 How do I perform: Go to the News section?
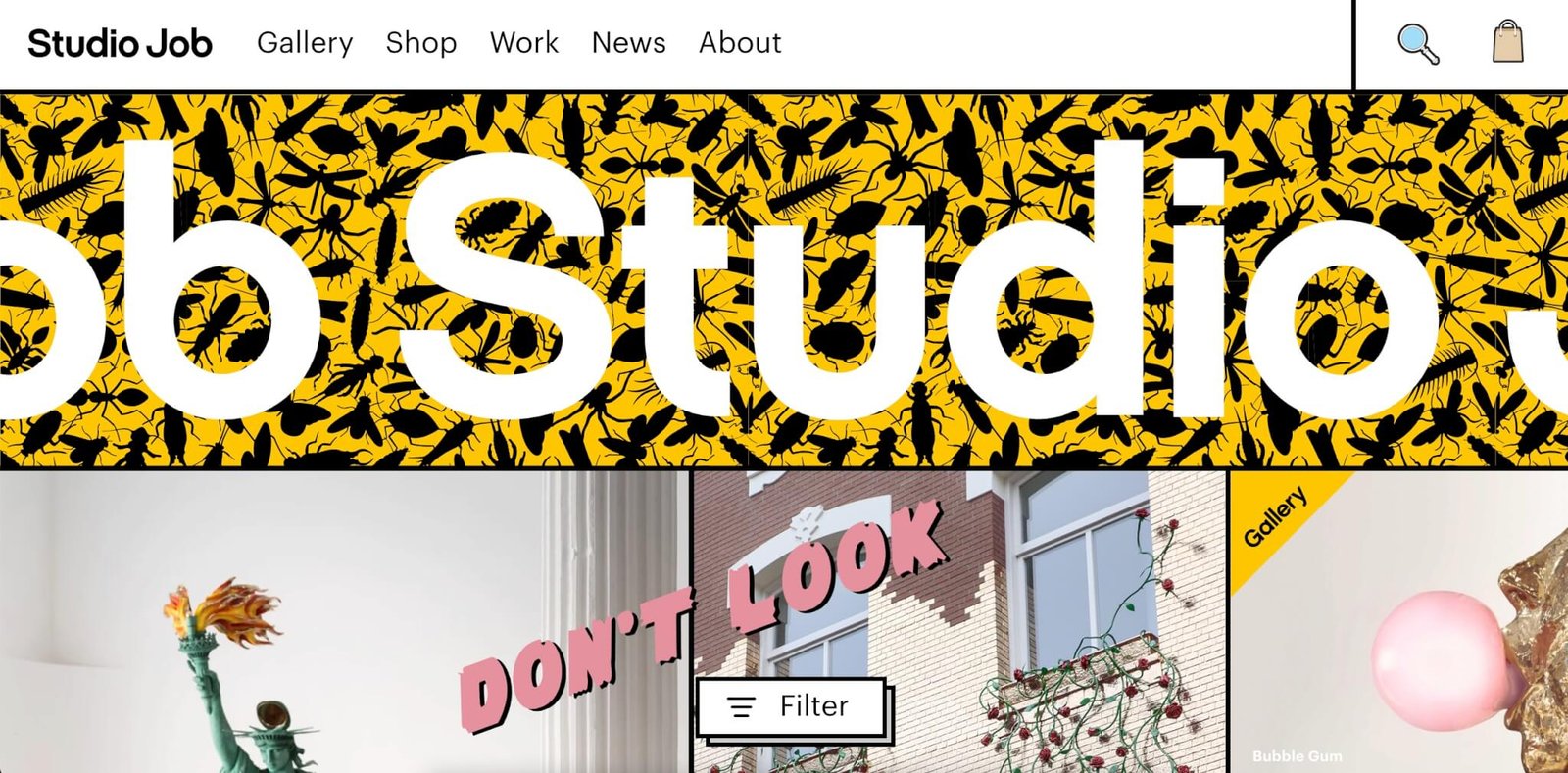pyautogui.click(x=628, y=43)
